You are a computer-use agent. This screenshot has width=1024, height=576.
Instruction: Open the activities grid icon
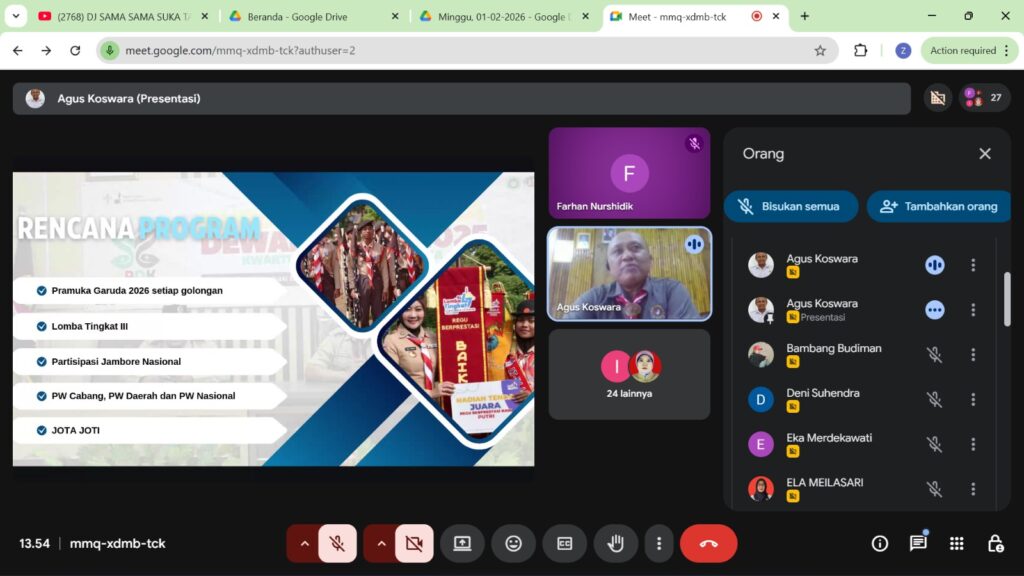[957, 543]
